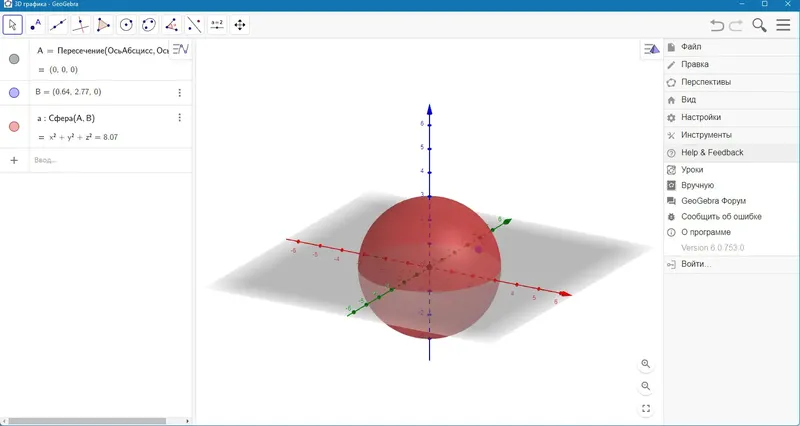Viewport: 800px width, 426px height.
Task: Open О программе dialog
Action: (731, 232)
